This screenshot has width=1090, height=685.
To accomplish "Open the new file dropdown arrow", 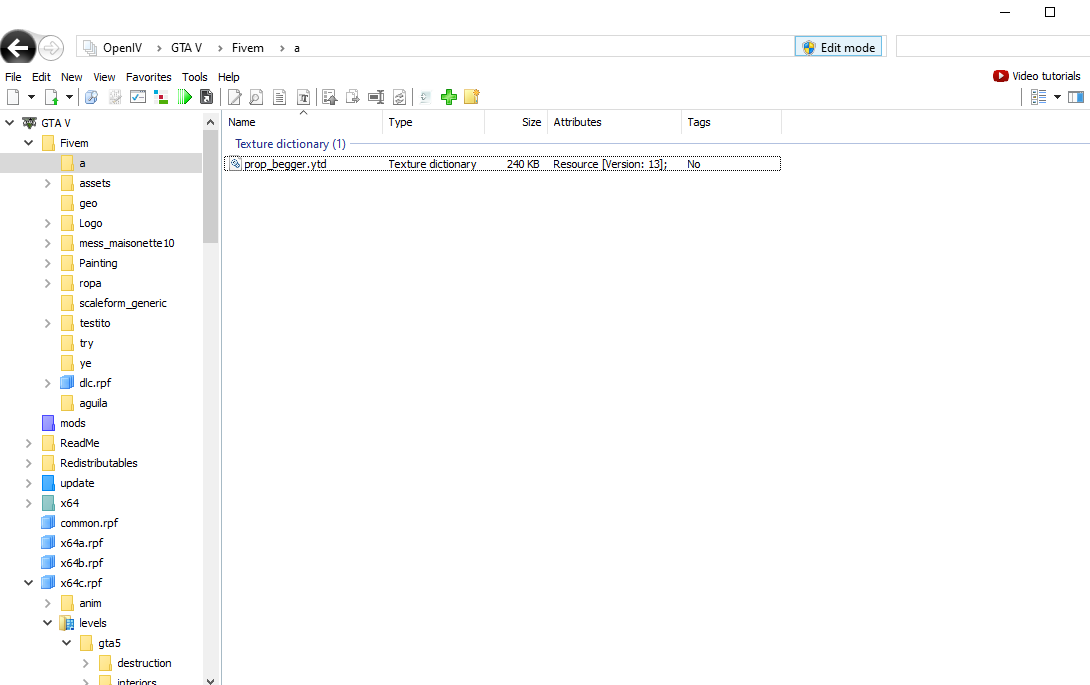I will coord(31,97).
